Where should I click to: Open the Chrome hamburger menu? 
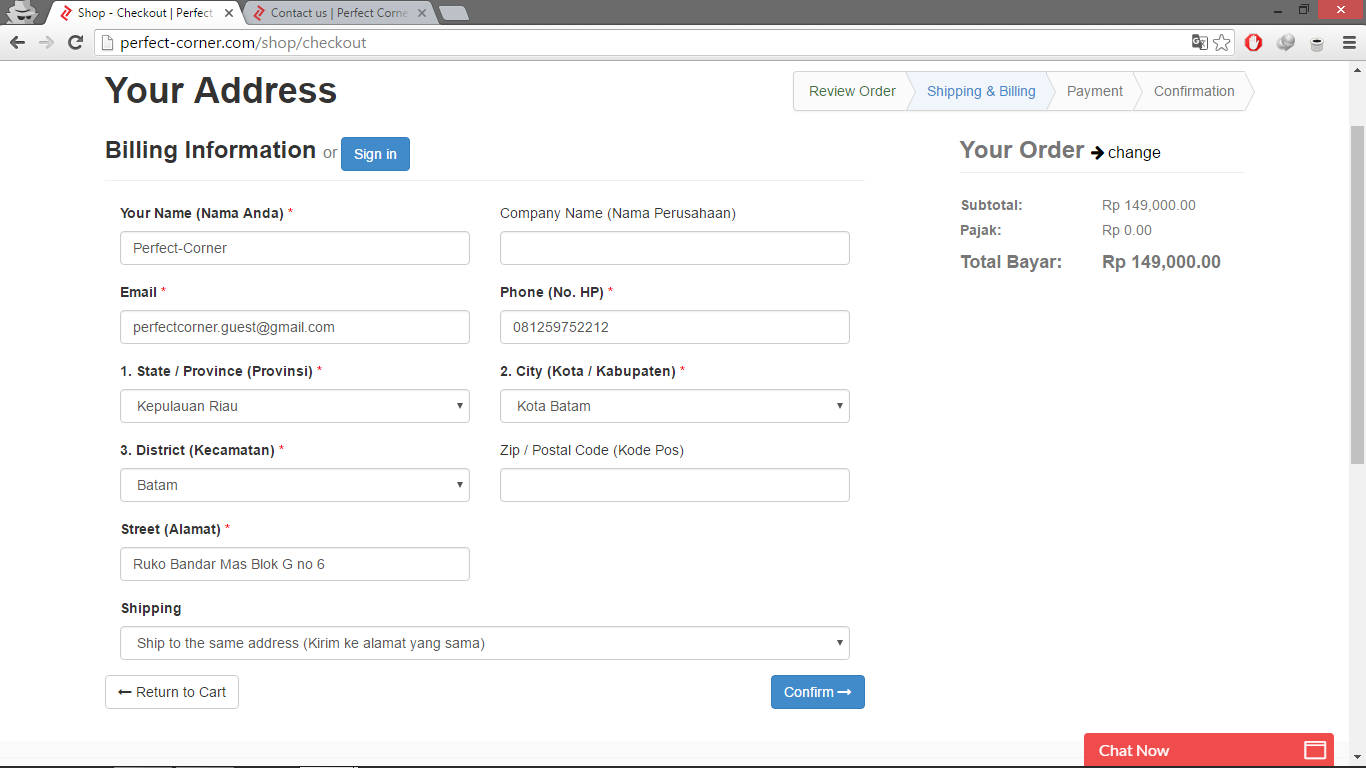[x=1348, y=42]
